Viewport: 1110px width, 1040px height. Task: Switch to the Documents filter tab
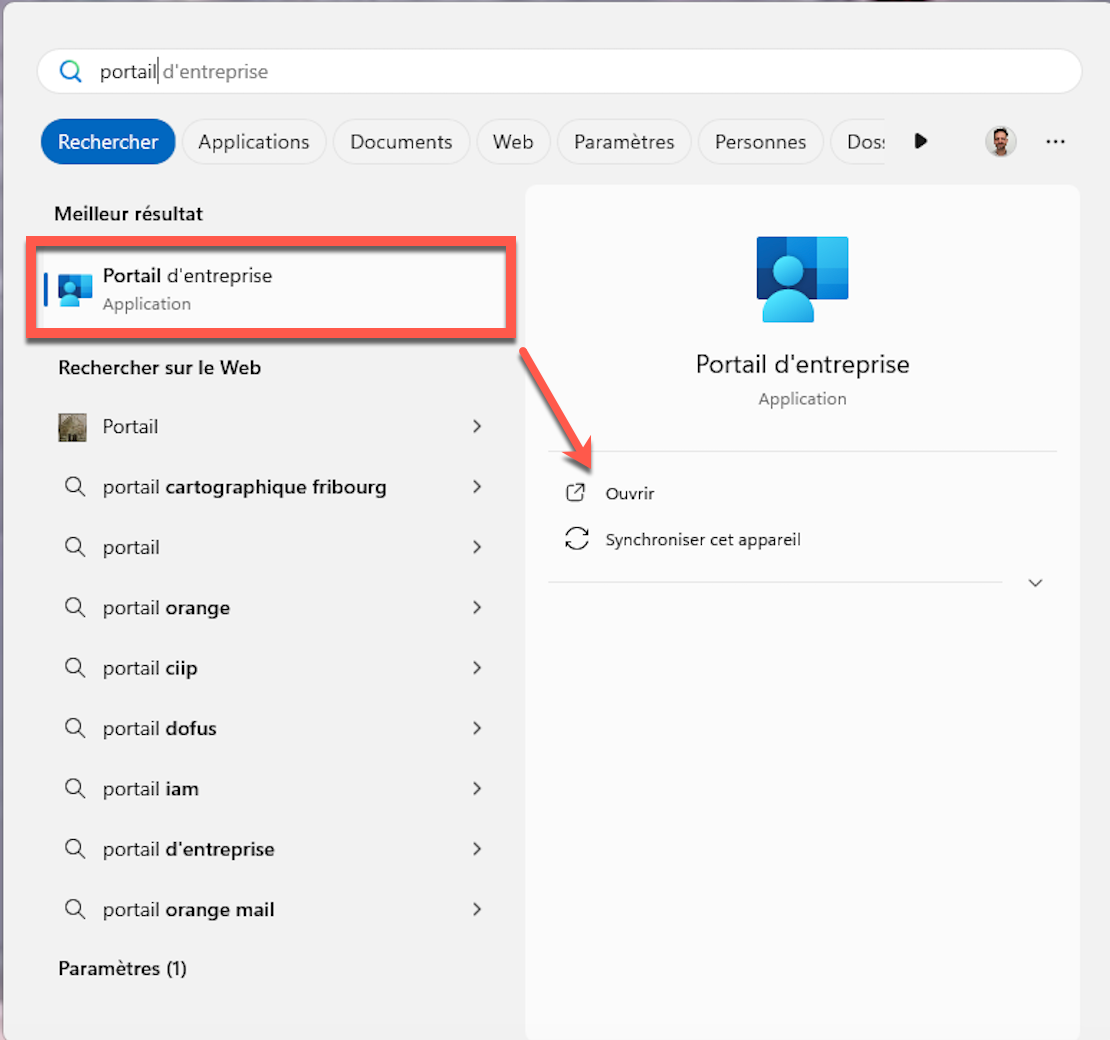401,142
